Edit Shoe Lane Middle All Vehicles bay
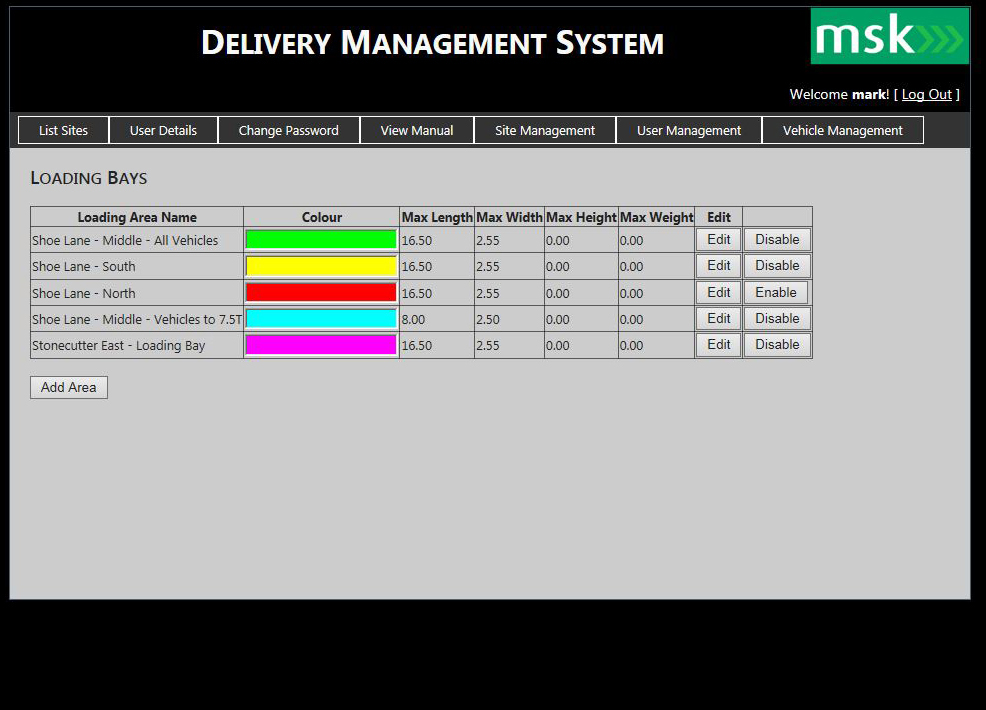Image resolution: width=986 pixels, height=710 pixels. pos(718,240)
